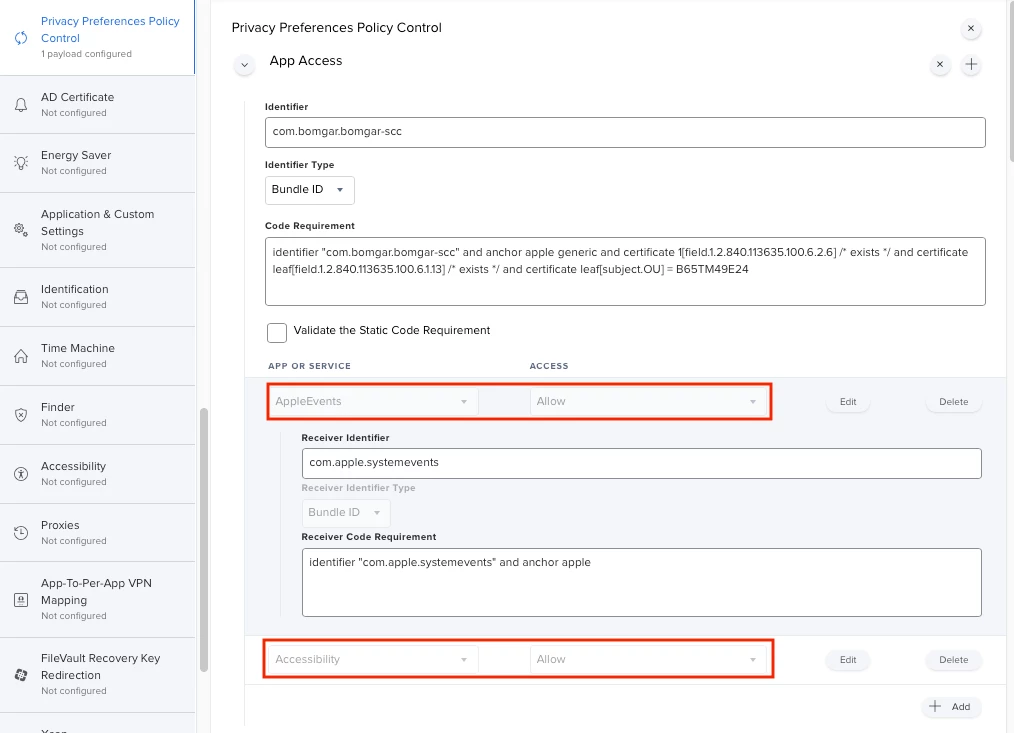Click the '1 payload configured' text
This screenshot has width=1014, height=733.
[86, 54]
